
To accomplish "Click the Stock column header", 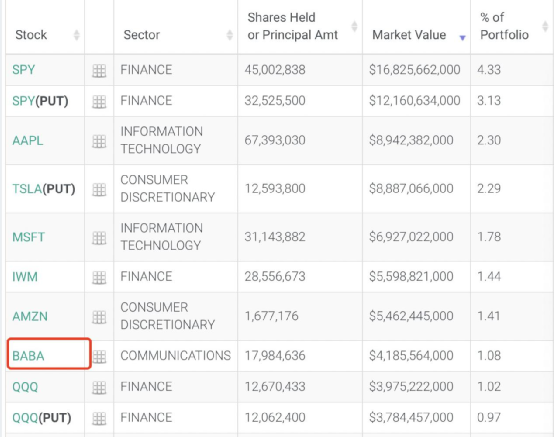I will click(31, 35).
